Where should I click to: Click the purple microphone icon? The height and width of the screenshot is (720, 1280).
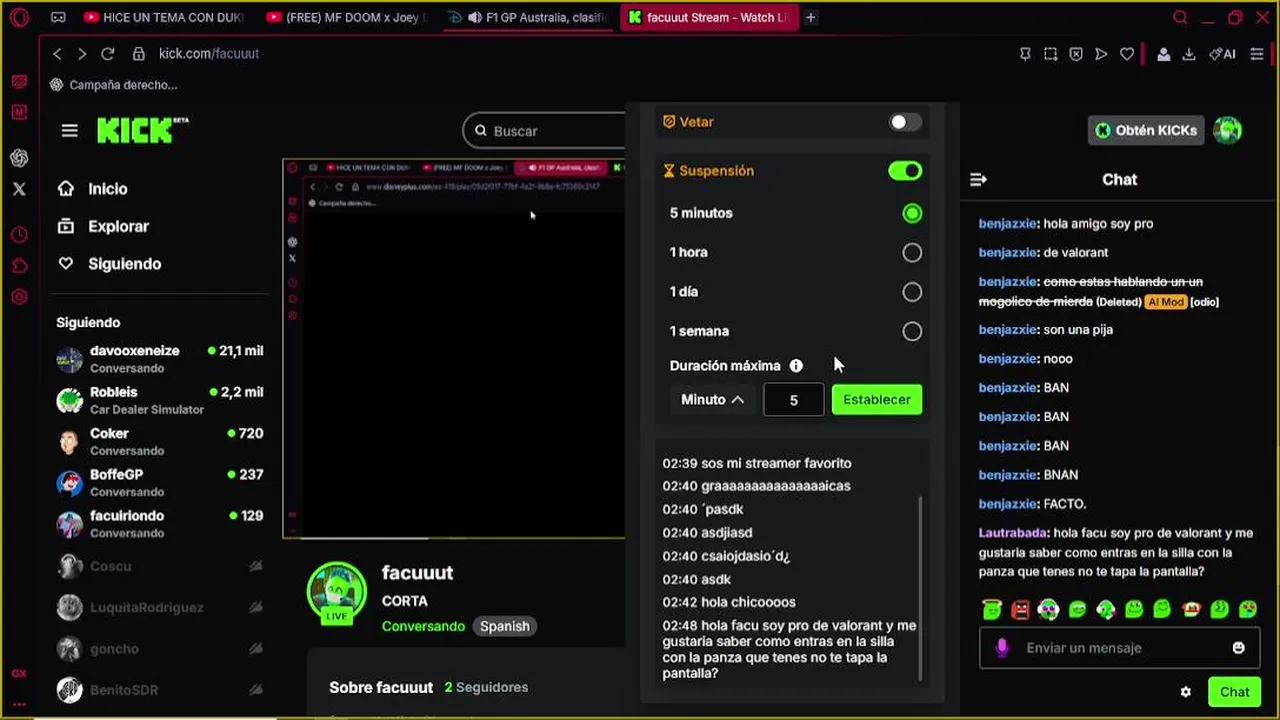coord(1002,648)
